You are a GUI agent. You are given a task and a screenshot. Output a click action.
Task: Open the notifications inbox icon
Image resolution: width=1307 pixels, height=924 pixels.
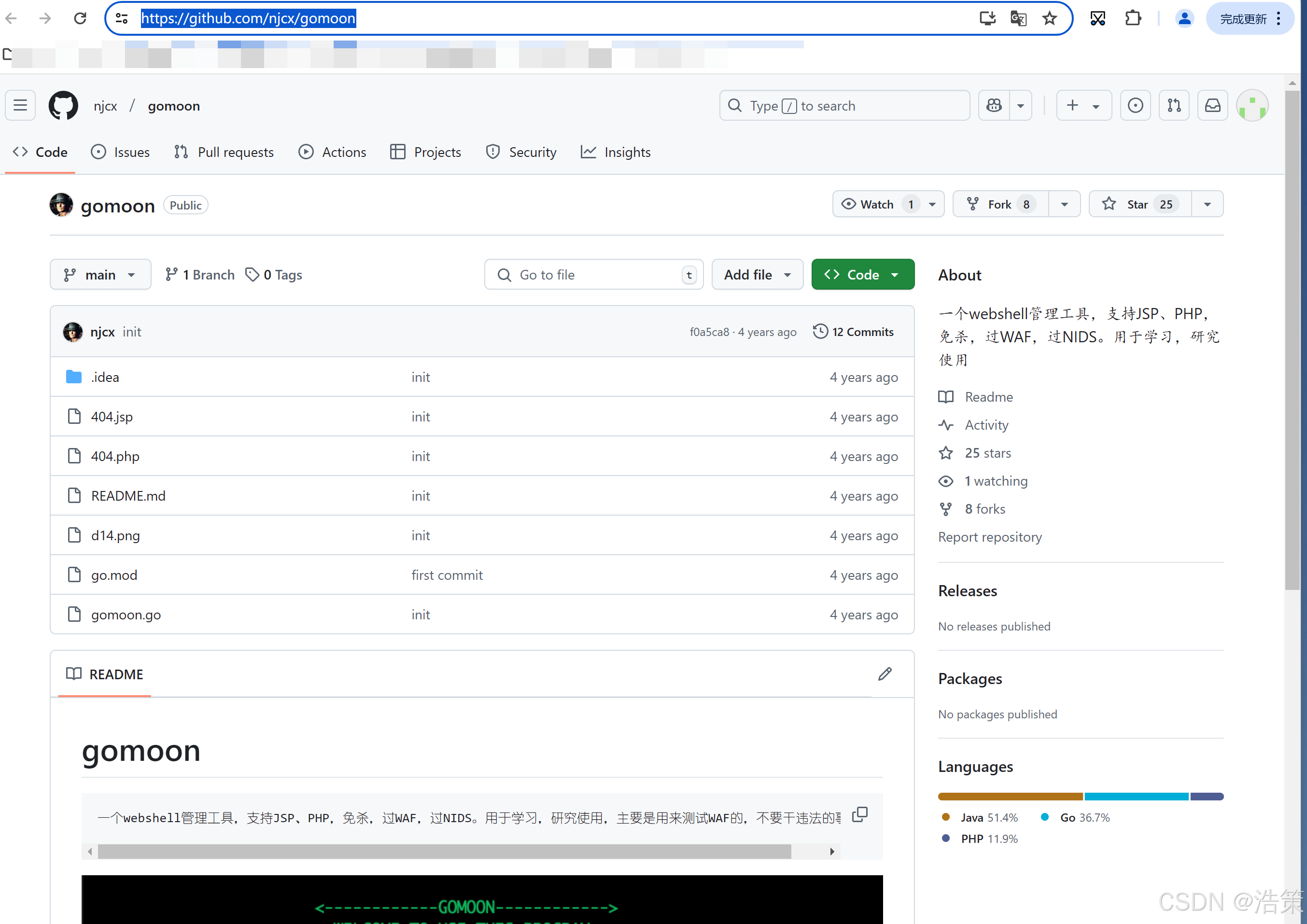[x=1212, y=105]
